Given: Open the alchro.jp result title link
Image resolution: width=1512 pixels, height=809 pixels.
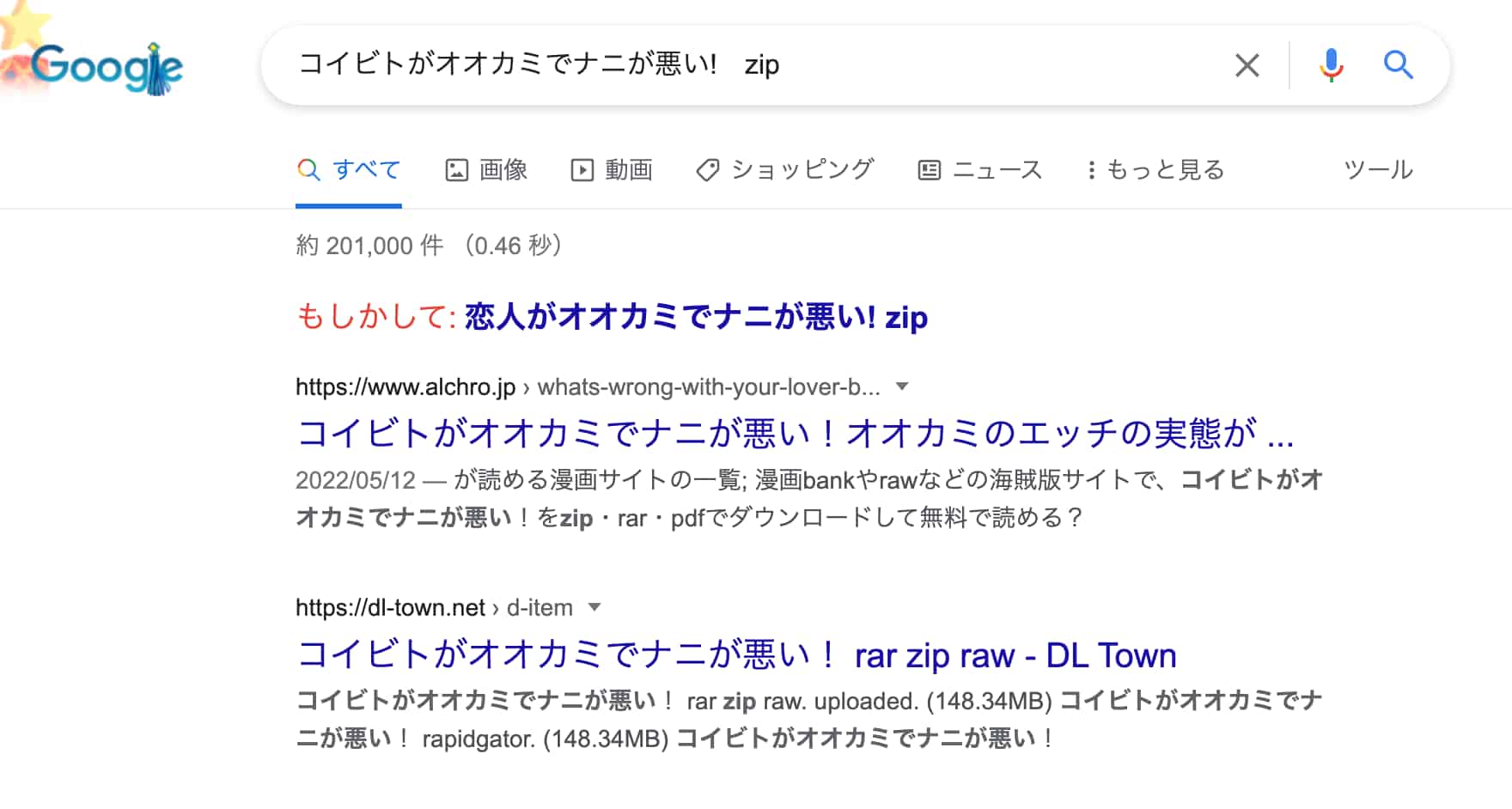Looking at the screenshot, I should tap(795, 433).
